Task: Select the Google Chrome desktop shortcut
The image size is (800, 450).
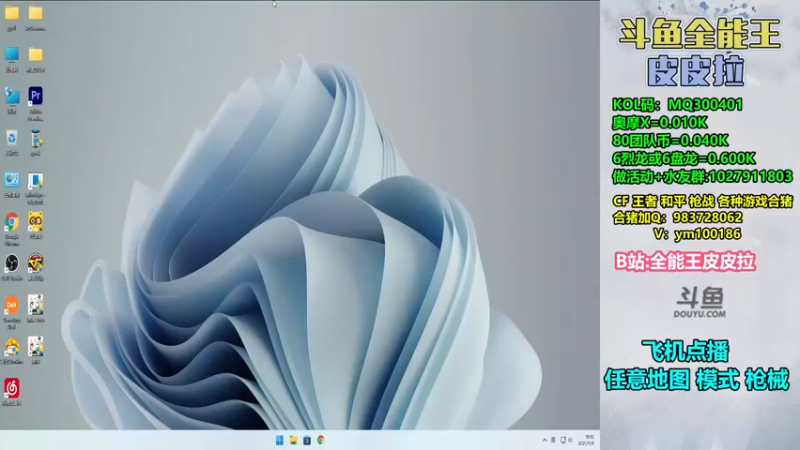Action: pyautogui.click(x=12, y=222)
